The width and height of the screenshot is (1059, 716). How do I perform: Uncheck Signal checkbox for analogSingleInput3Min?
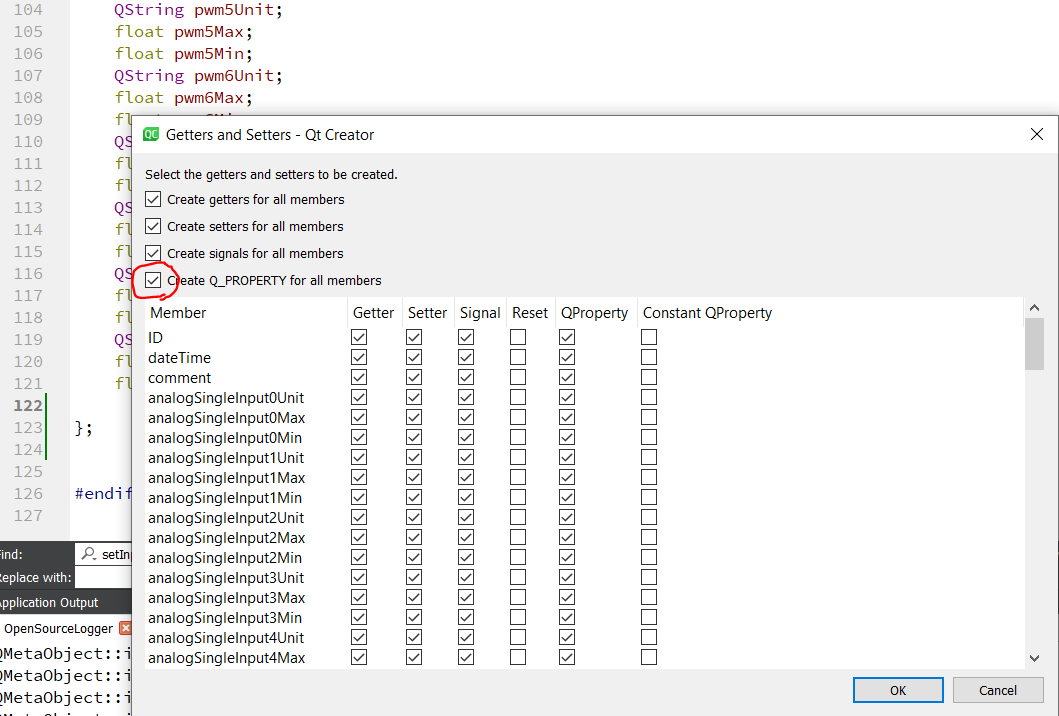point(466,617)
